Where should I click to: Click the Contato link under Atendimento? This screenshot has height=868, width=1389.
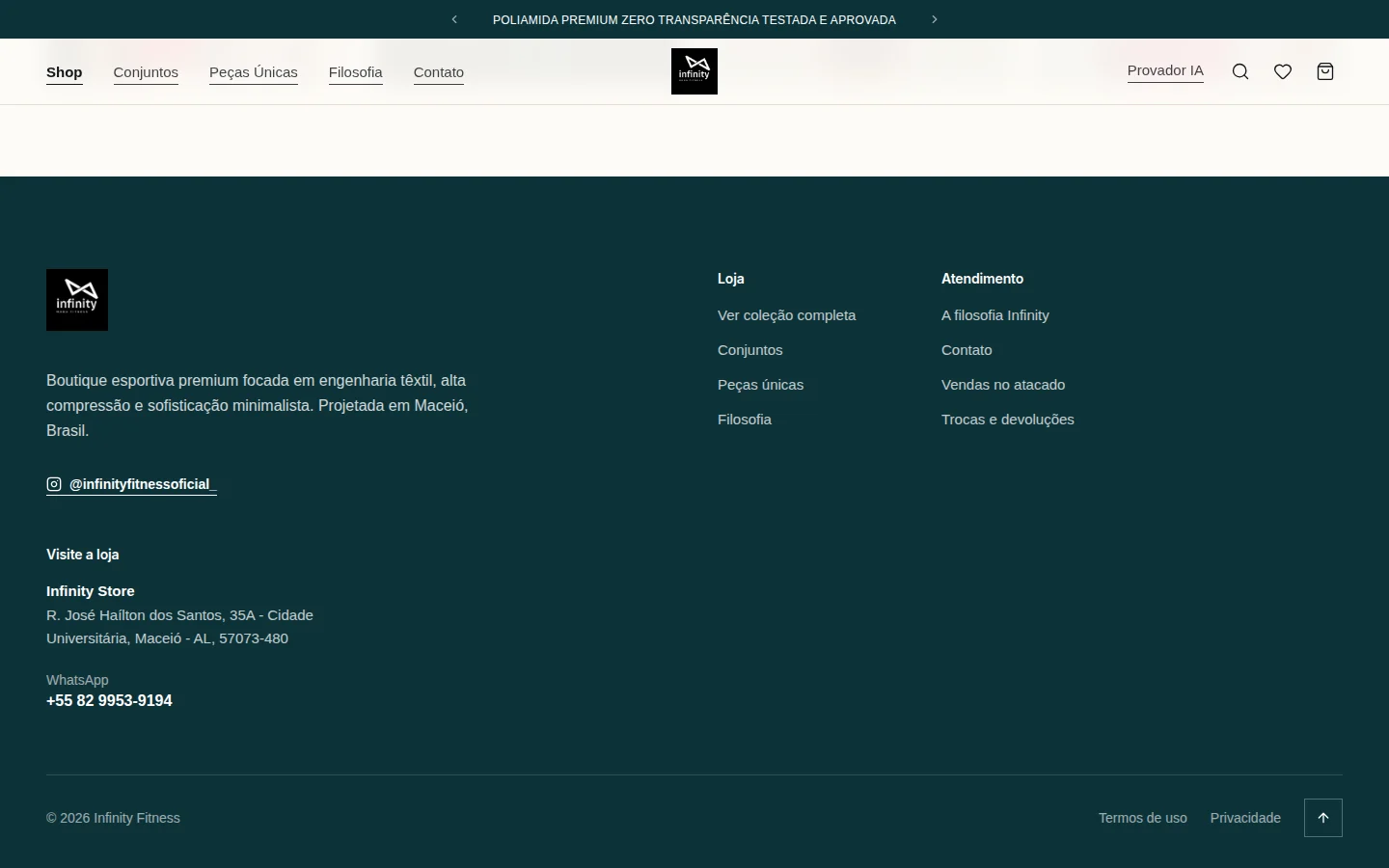click(x=967, y=350)
